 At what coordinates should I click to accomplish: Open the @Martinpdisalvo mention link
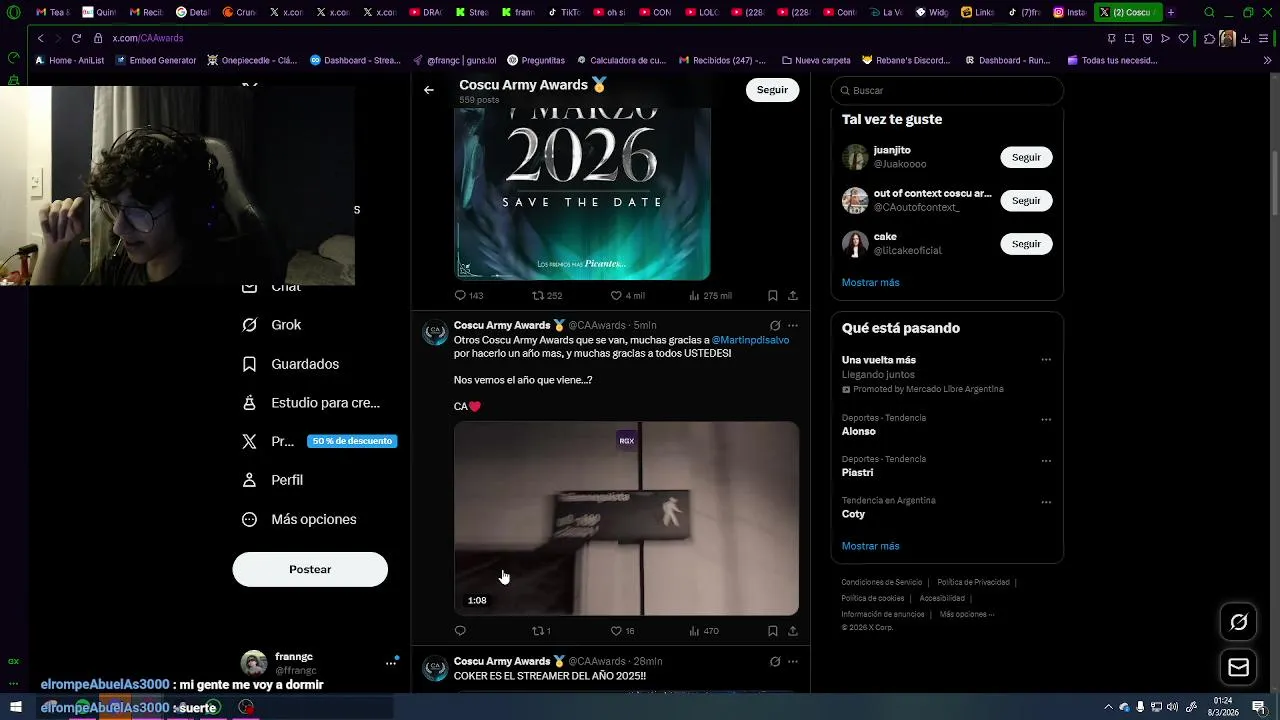(x=750, y=340)
